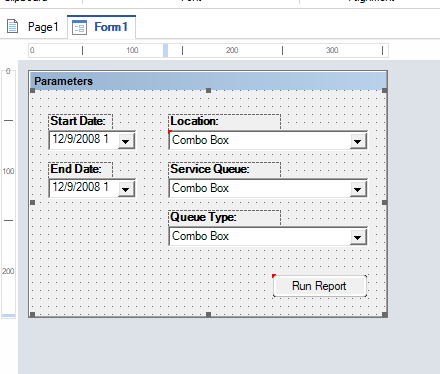This screenshot has width=440, height=374.
Task: Click the Parameters form title bar
Action: coord(208,81)
